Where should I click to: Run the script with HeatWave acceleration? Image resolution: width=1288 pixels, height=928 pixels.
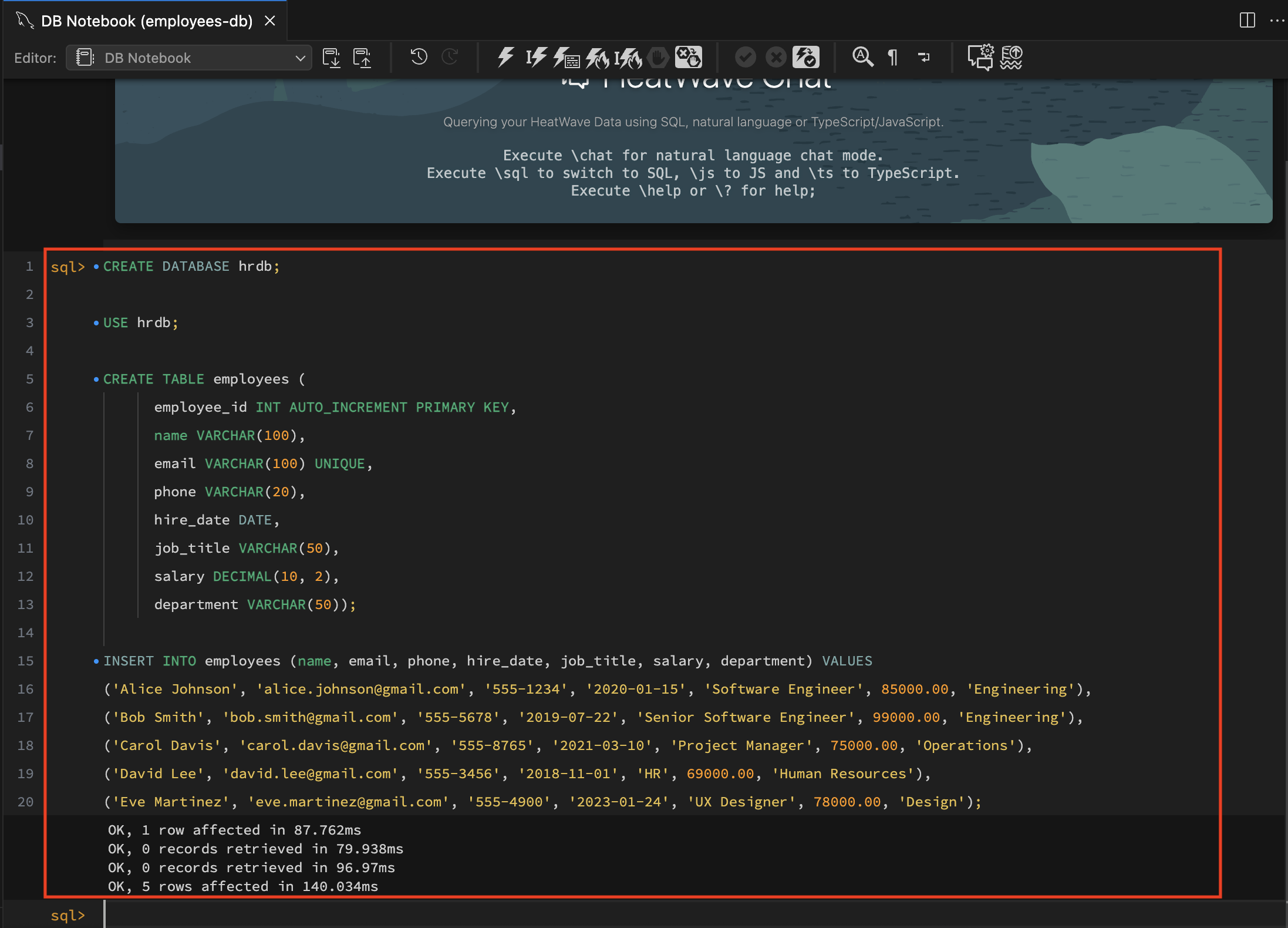point(596,58)
